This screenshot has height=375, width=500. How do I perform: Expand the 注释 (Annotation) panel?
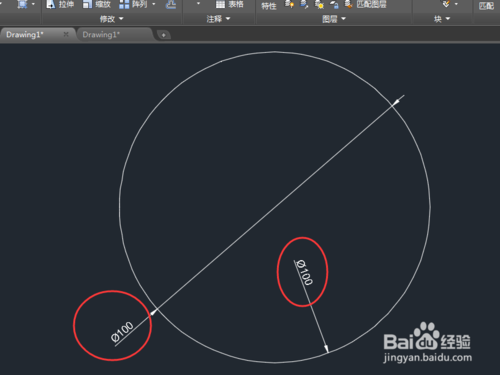(218, 19)
